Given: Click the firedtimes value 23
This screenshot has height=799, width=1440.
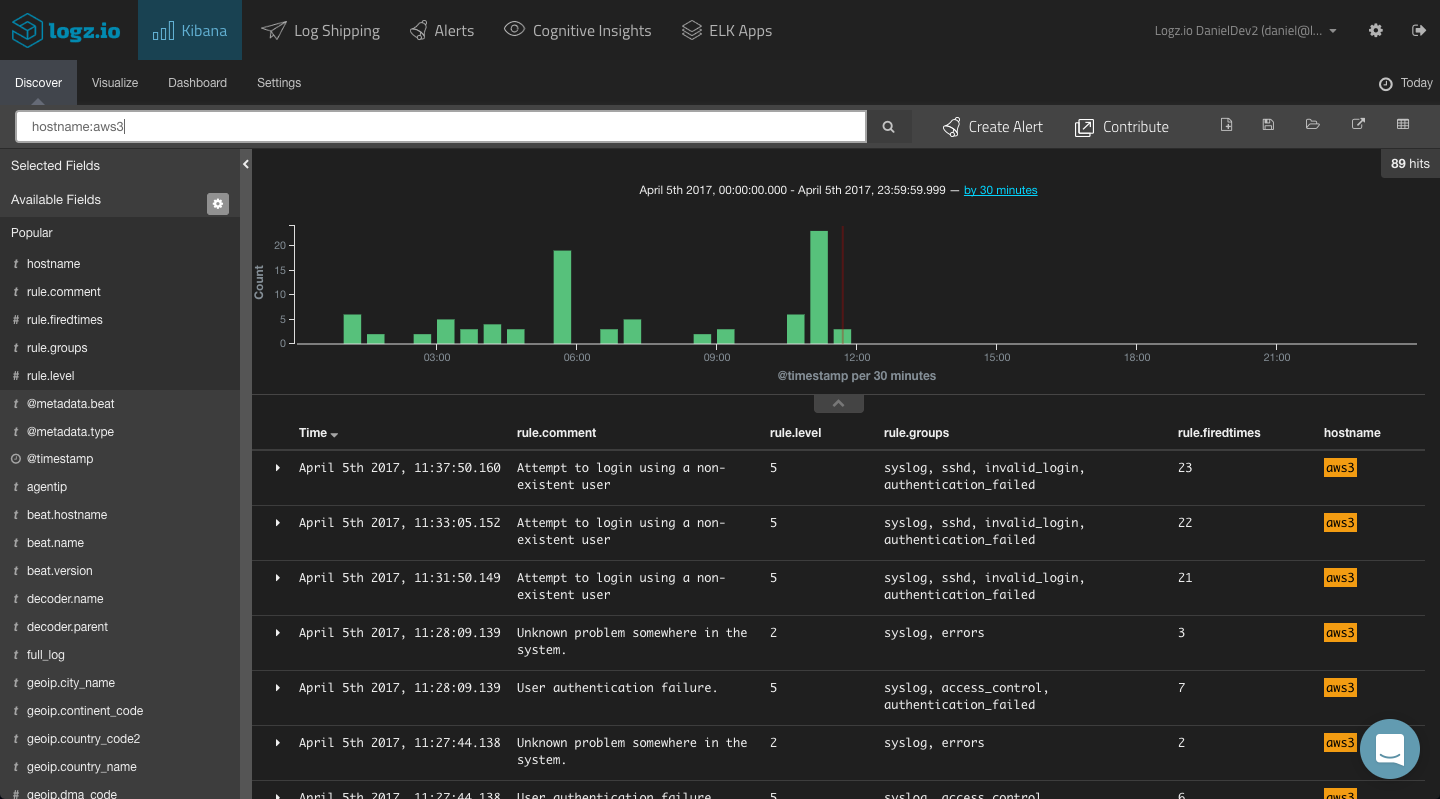Looking at the screenshot, I should point(1185,468).
